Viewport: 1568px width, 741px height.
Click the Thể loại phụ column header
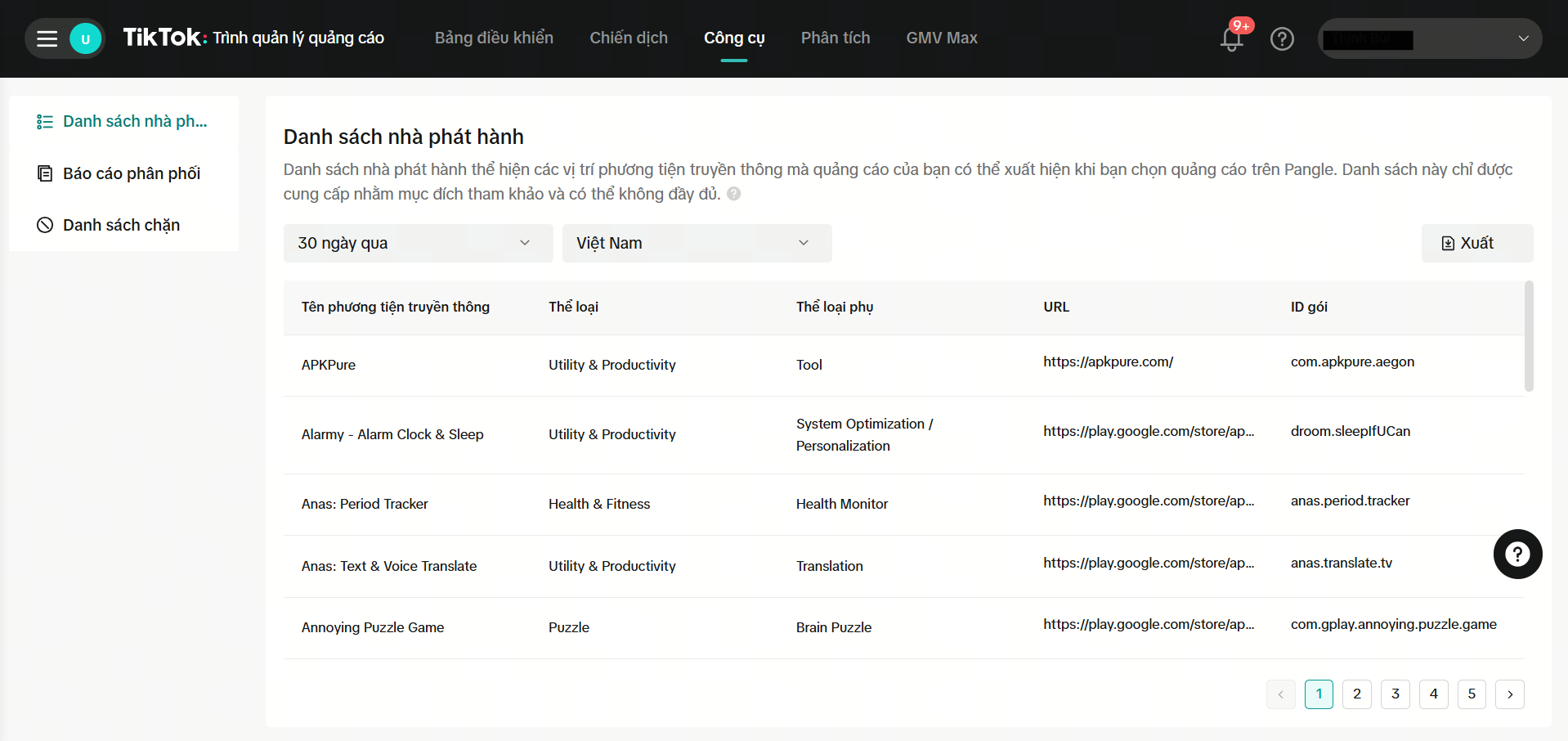click(x=835, y=307)
